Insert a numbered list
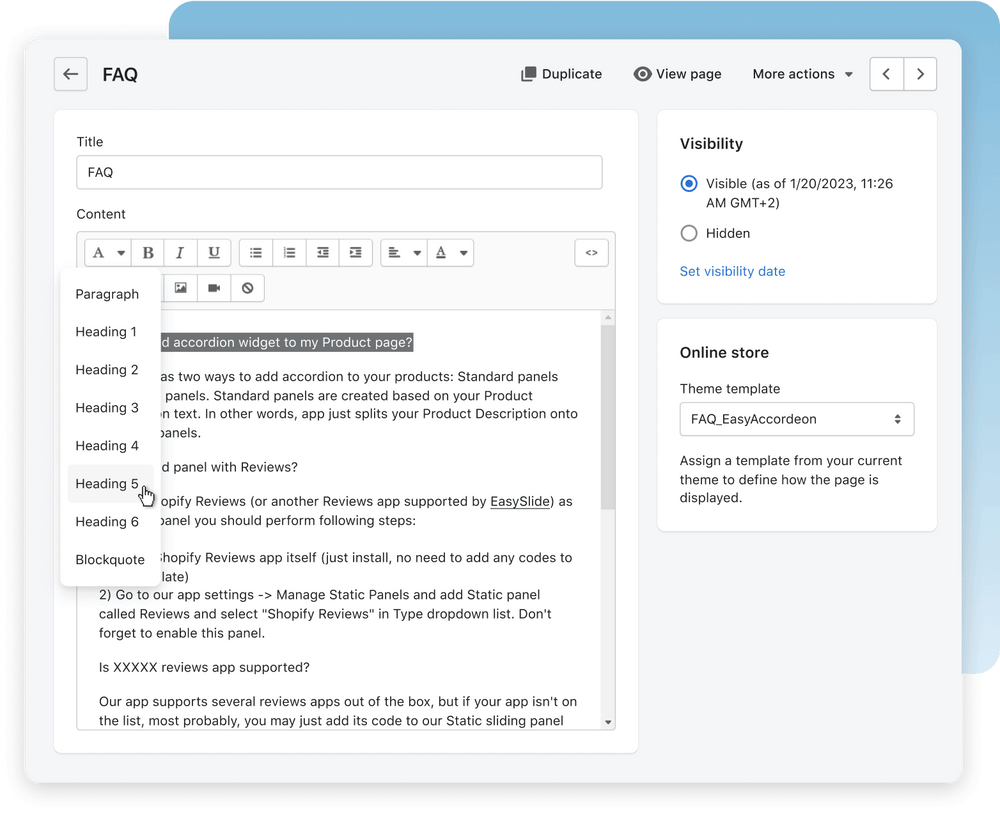Image resolution: width=1000 pixels, height=813 pixels. coord(289,252)
